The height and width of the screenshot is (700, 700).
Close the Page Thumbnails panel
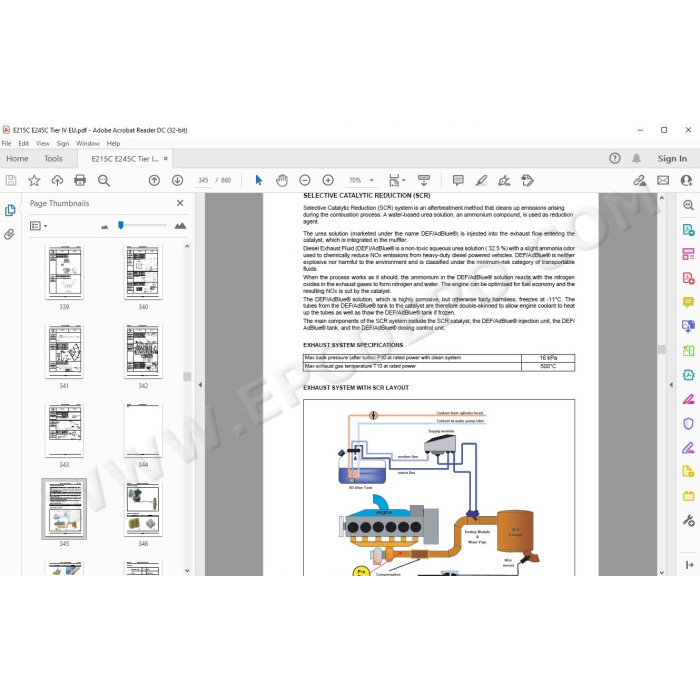[180, 203]
